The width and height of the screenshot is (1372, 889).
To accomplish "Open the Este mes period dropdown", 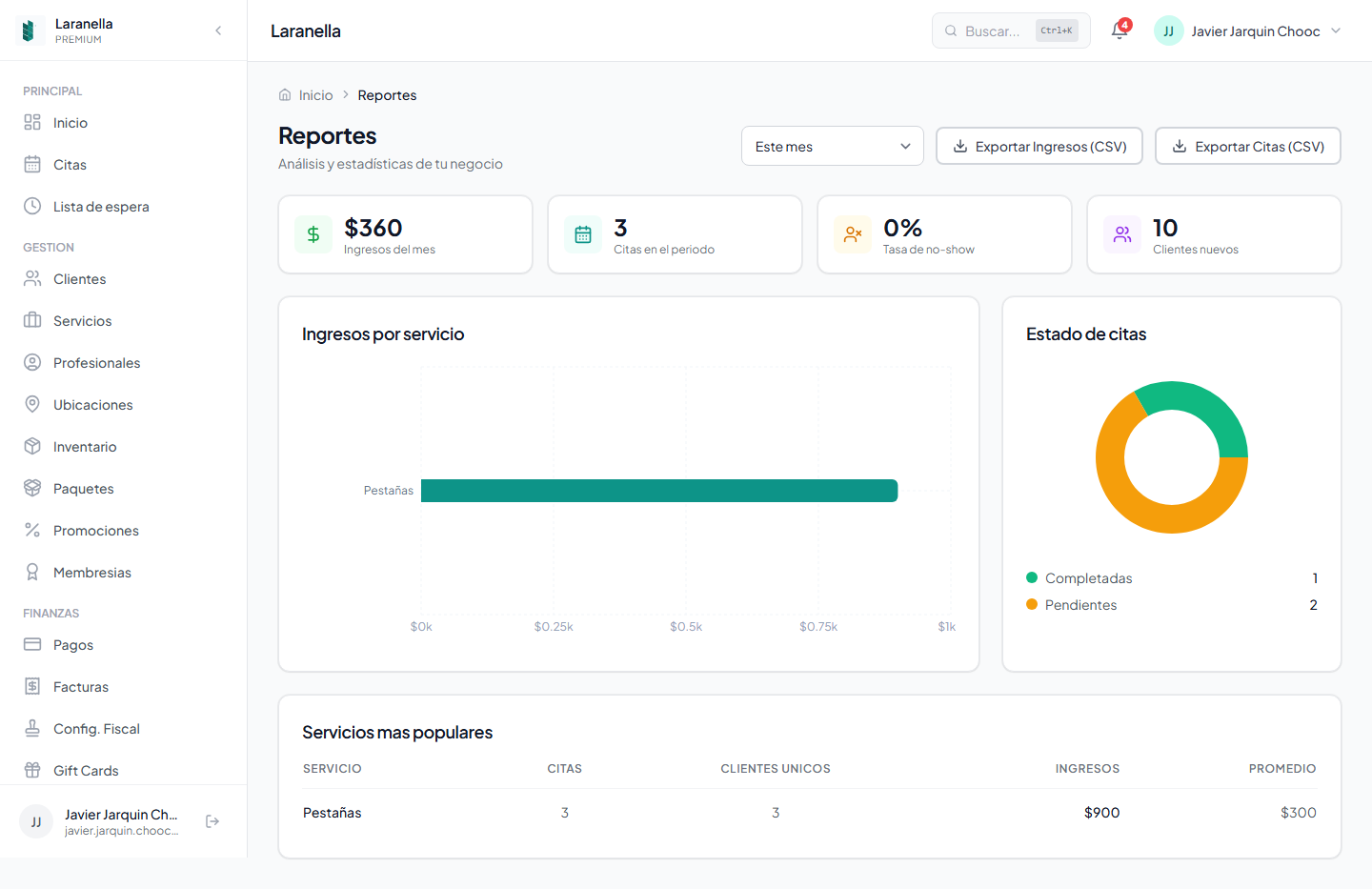I will tap(832, 147).
